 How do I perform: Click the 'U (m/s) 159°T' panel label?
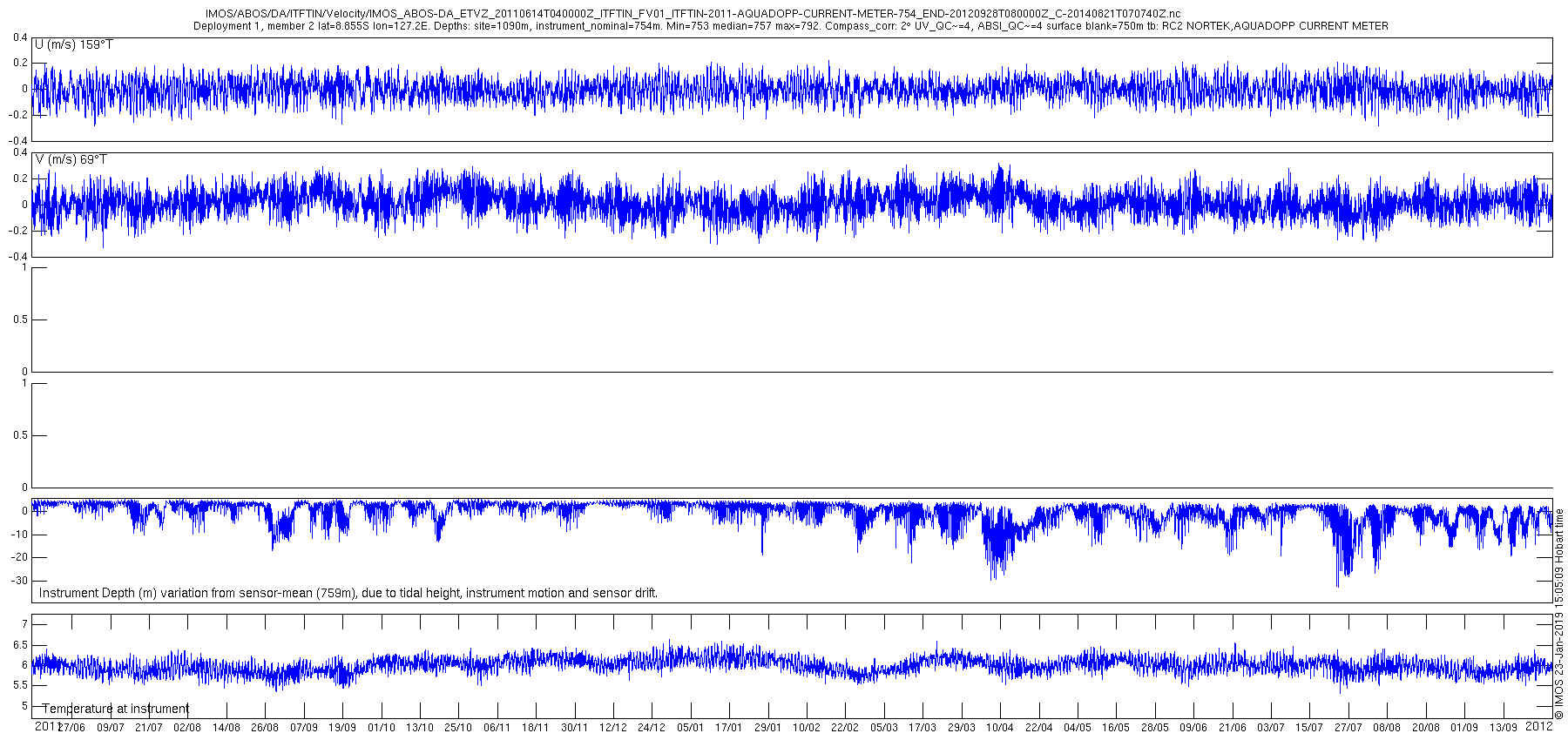click(x=74, y=44)
